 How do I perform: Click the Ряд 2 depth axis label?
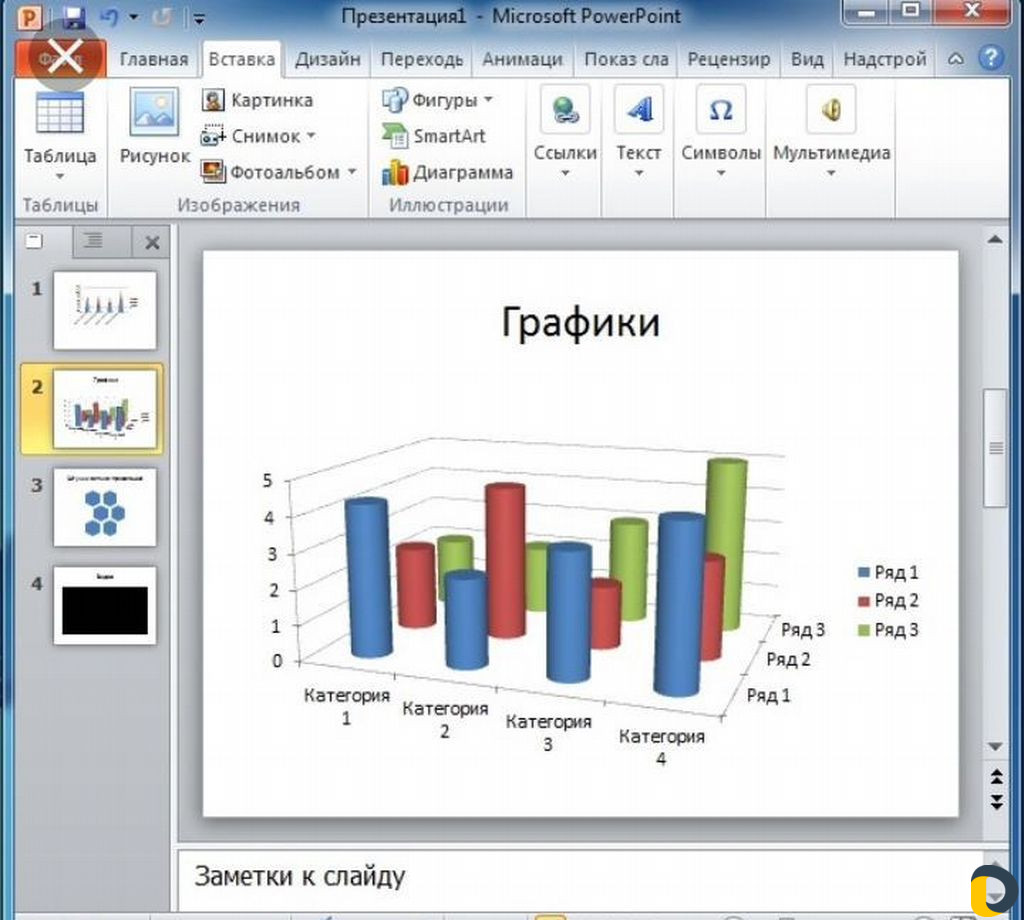tap(788, 659)
